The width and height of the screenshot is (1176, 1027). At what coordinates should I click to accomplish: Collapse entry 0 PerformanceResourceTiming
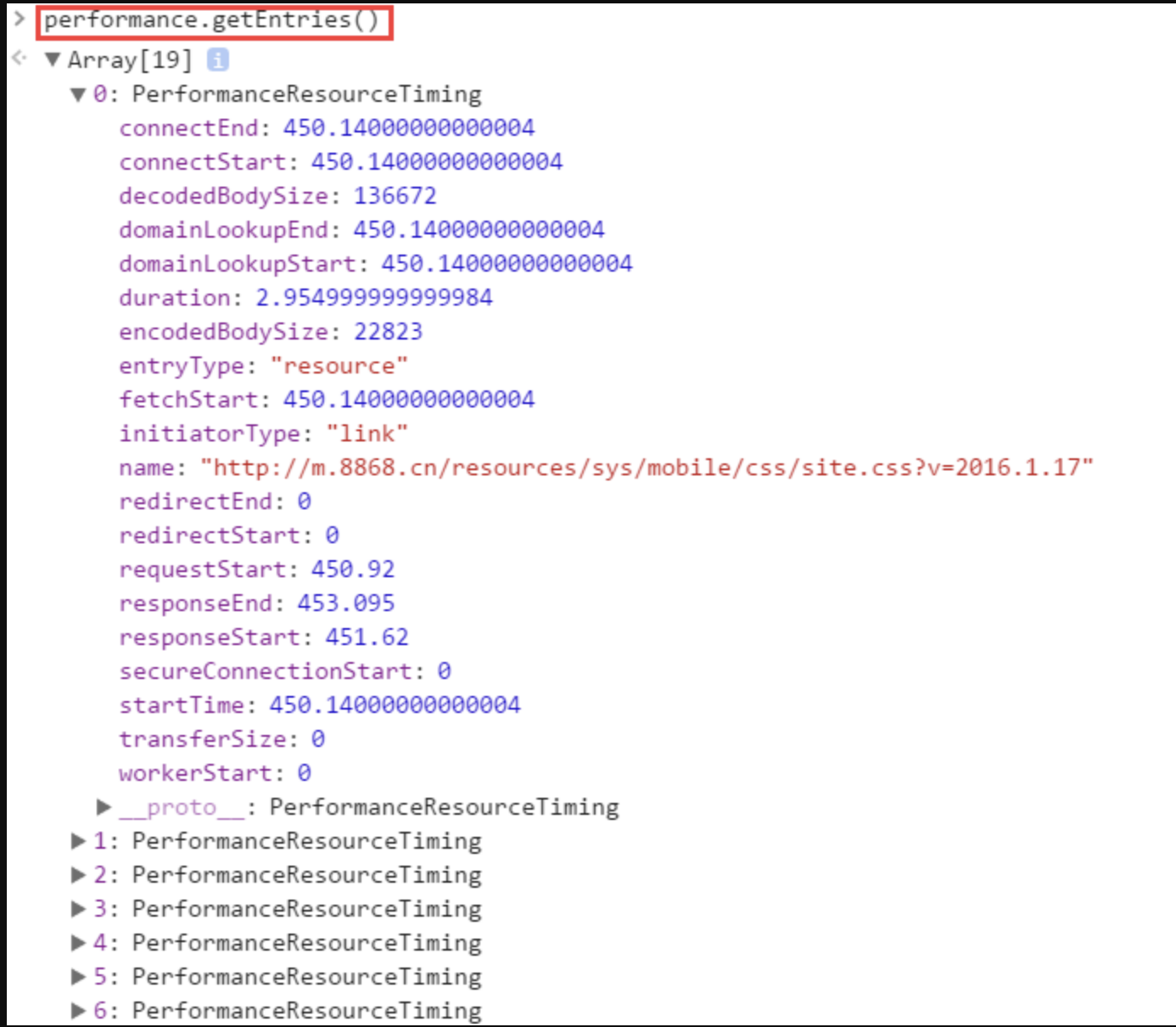click(x=78, y=94)
